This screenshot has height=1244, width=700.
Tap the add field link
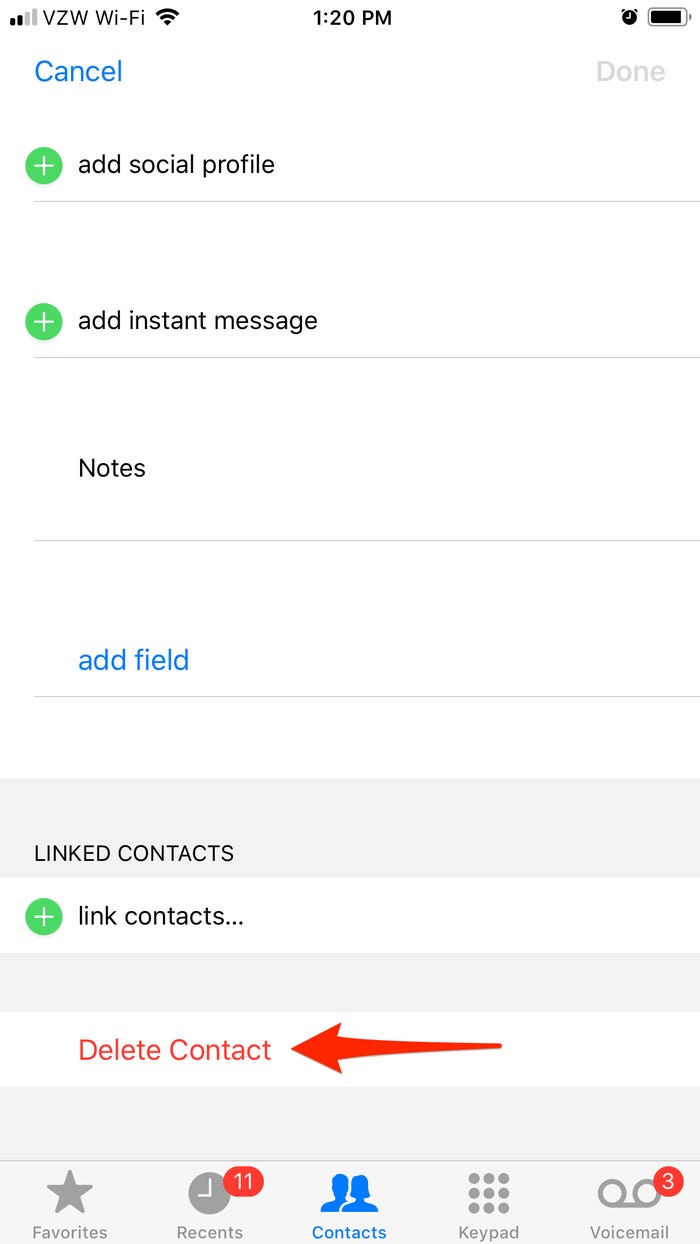coord(134,660)
